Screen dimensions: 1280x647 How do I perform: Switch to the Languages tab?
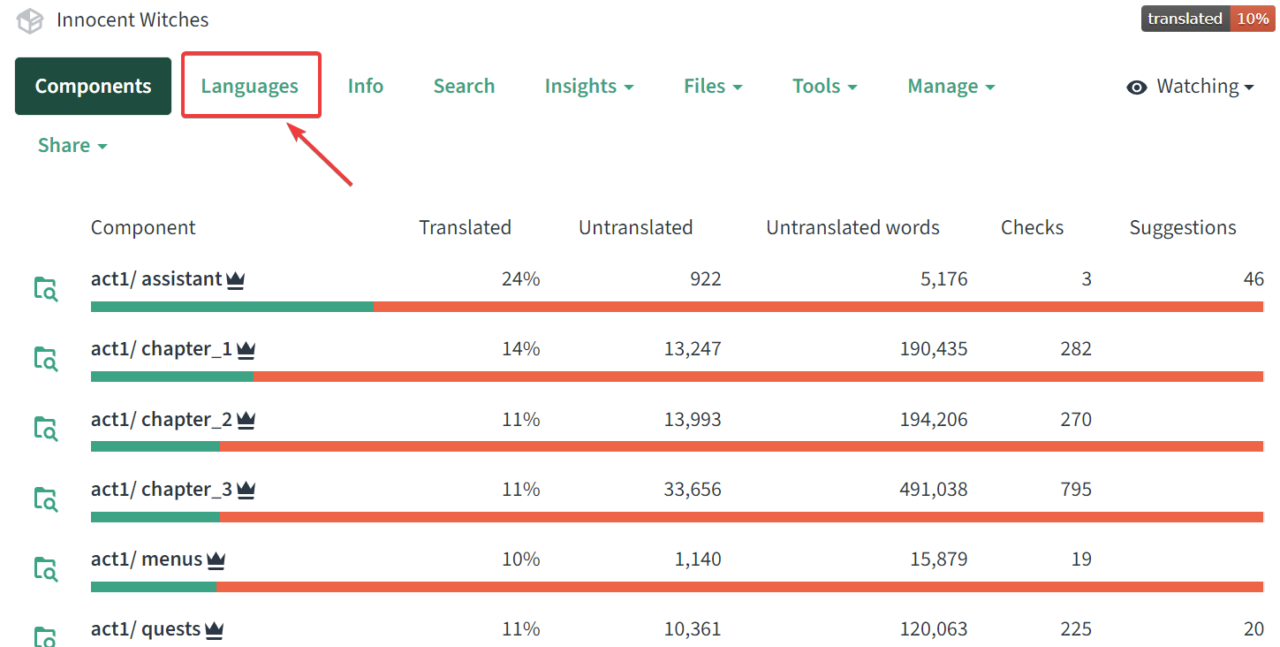pos(250,87)
